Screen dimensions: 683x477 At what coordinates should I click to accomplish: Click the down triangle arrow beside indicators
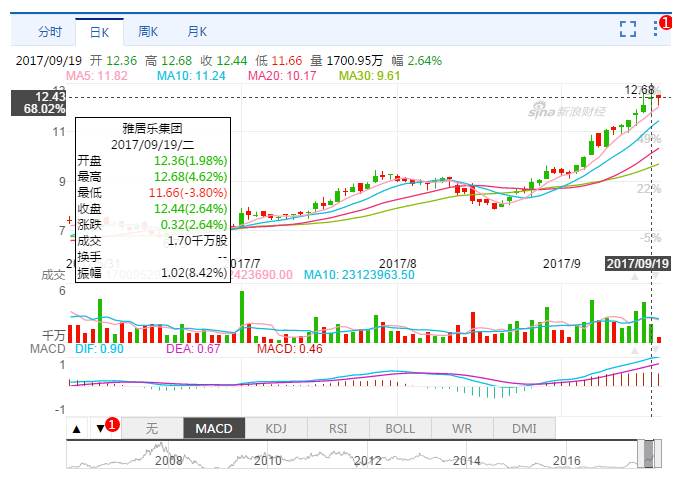coord(100,428)
